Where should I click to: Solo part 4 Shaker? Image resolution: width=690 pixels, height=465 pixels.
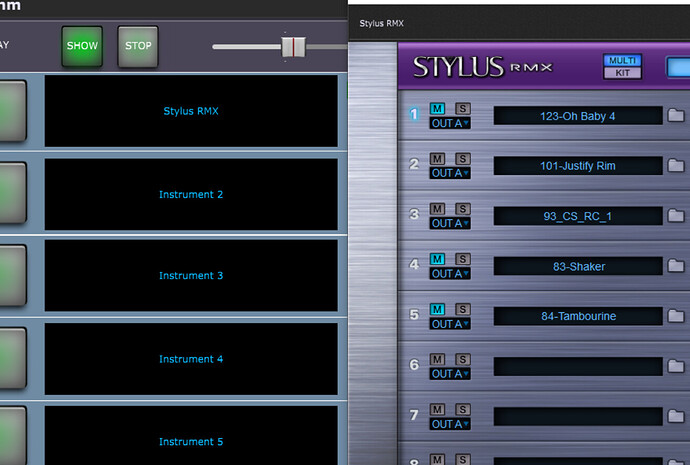click(x=462, y=259)
